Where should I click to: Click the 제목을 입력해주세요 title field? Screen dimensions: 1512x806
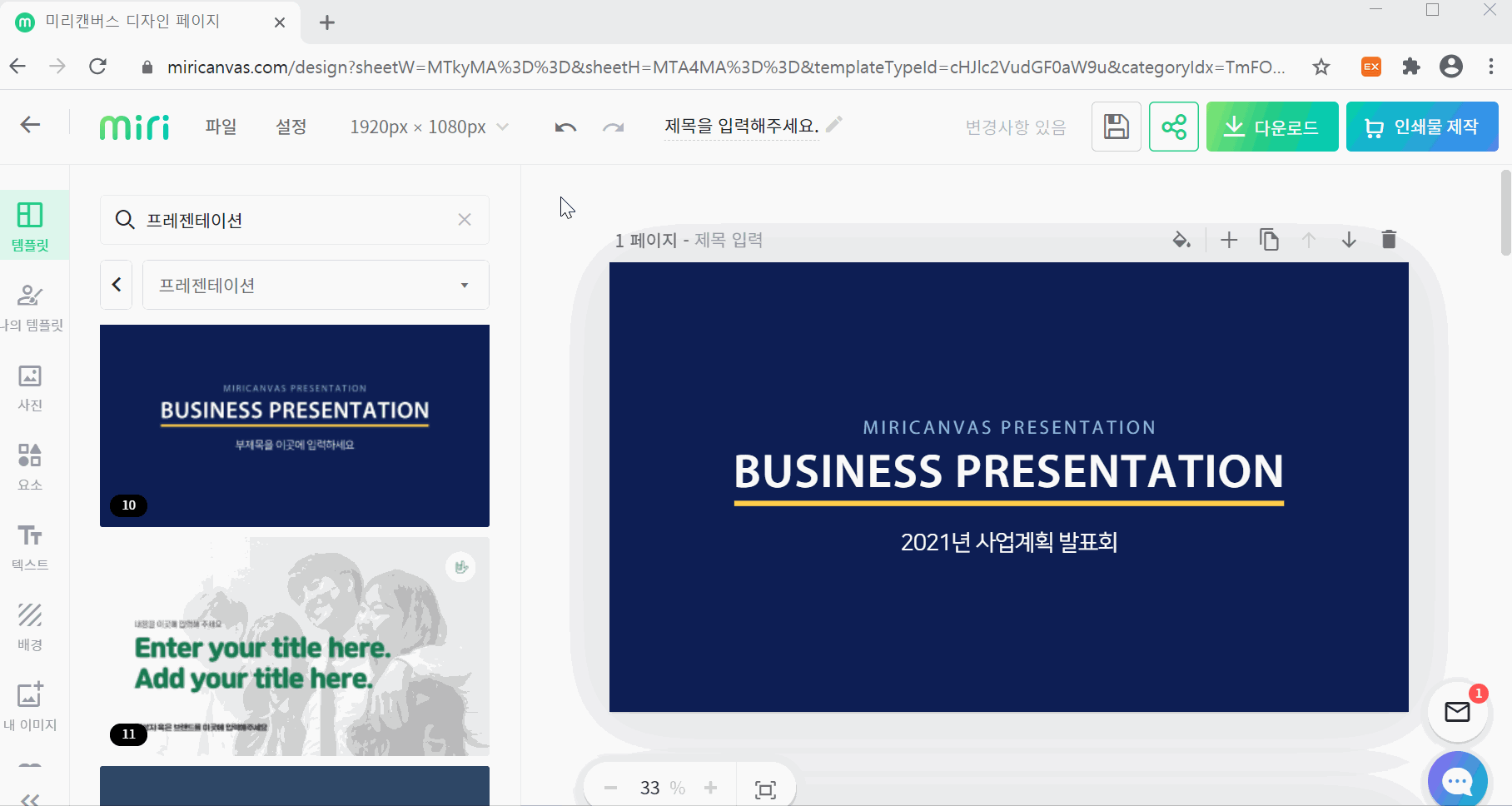(x=741, y=126)
